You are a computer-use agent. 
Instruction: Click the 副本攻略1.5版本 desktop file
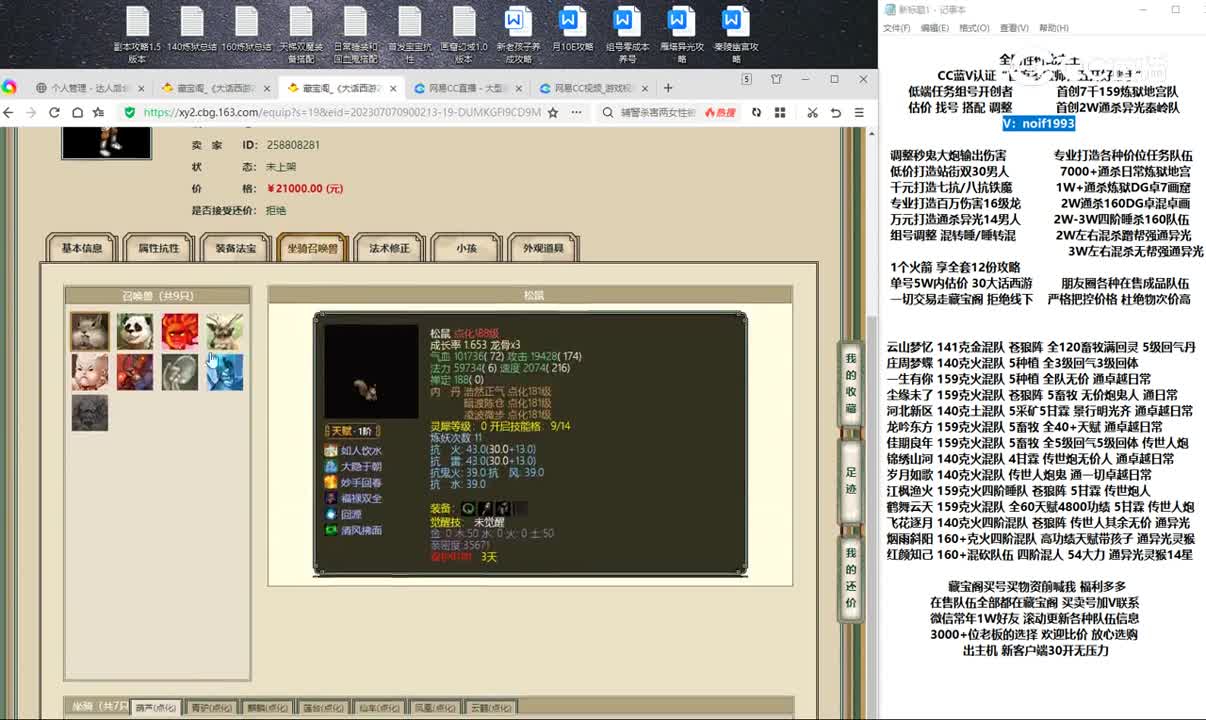tap(138, 34)
